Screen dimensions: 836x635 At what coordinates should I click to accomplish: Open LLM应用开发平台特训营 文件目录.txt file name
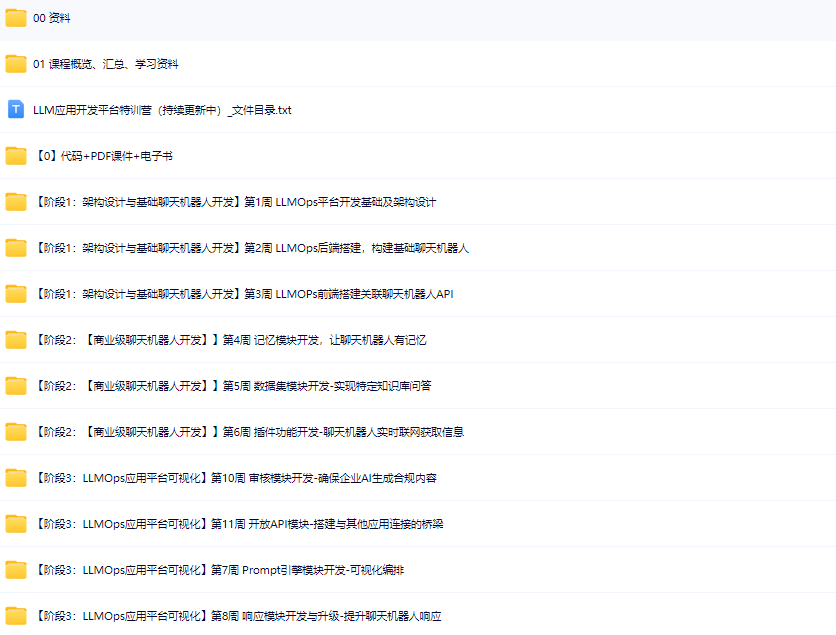coord(162,110)
